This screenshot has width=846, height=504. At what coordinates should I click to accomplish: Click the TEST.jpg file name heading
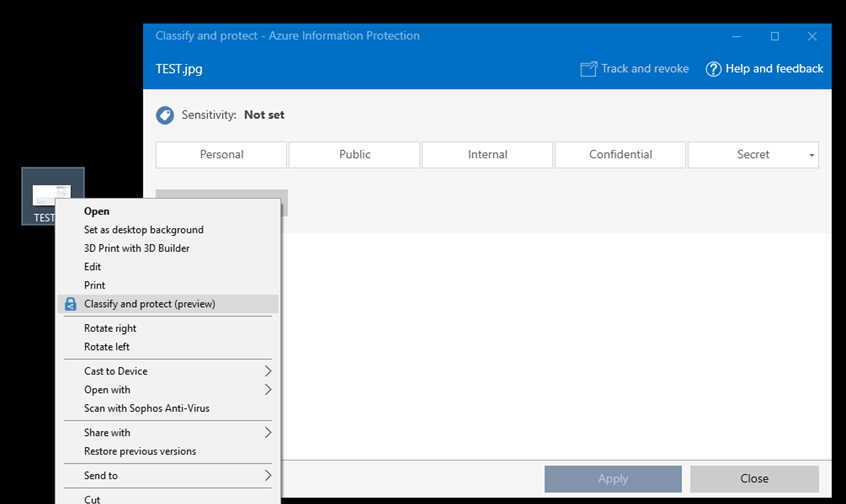(179, 69)
